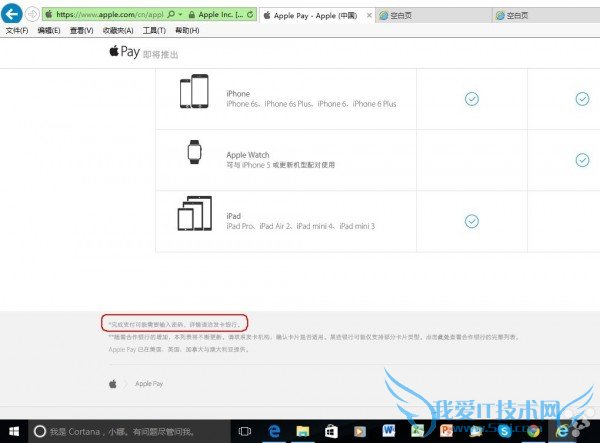Open the address bar dropdown arrow
The image size is (600, 443).
tap(181, 15)
